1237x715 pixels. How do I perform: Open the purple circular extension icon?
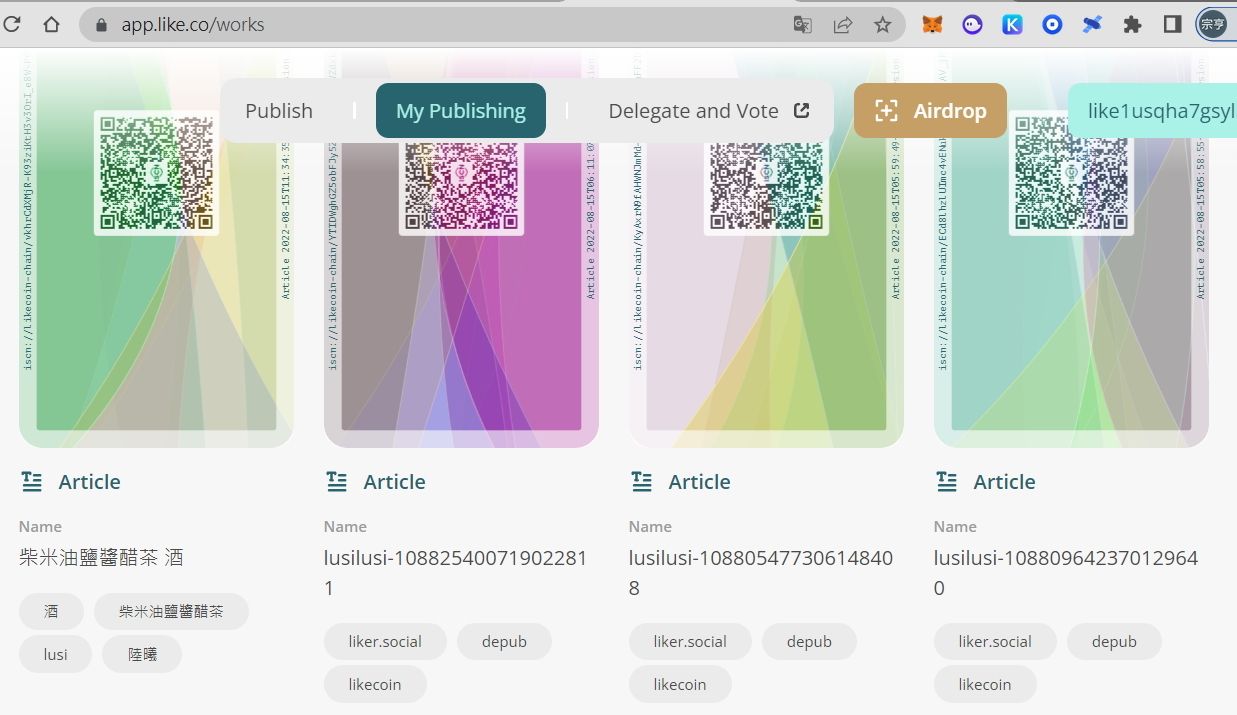(972, 25)
